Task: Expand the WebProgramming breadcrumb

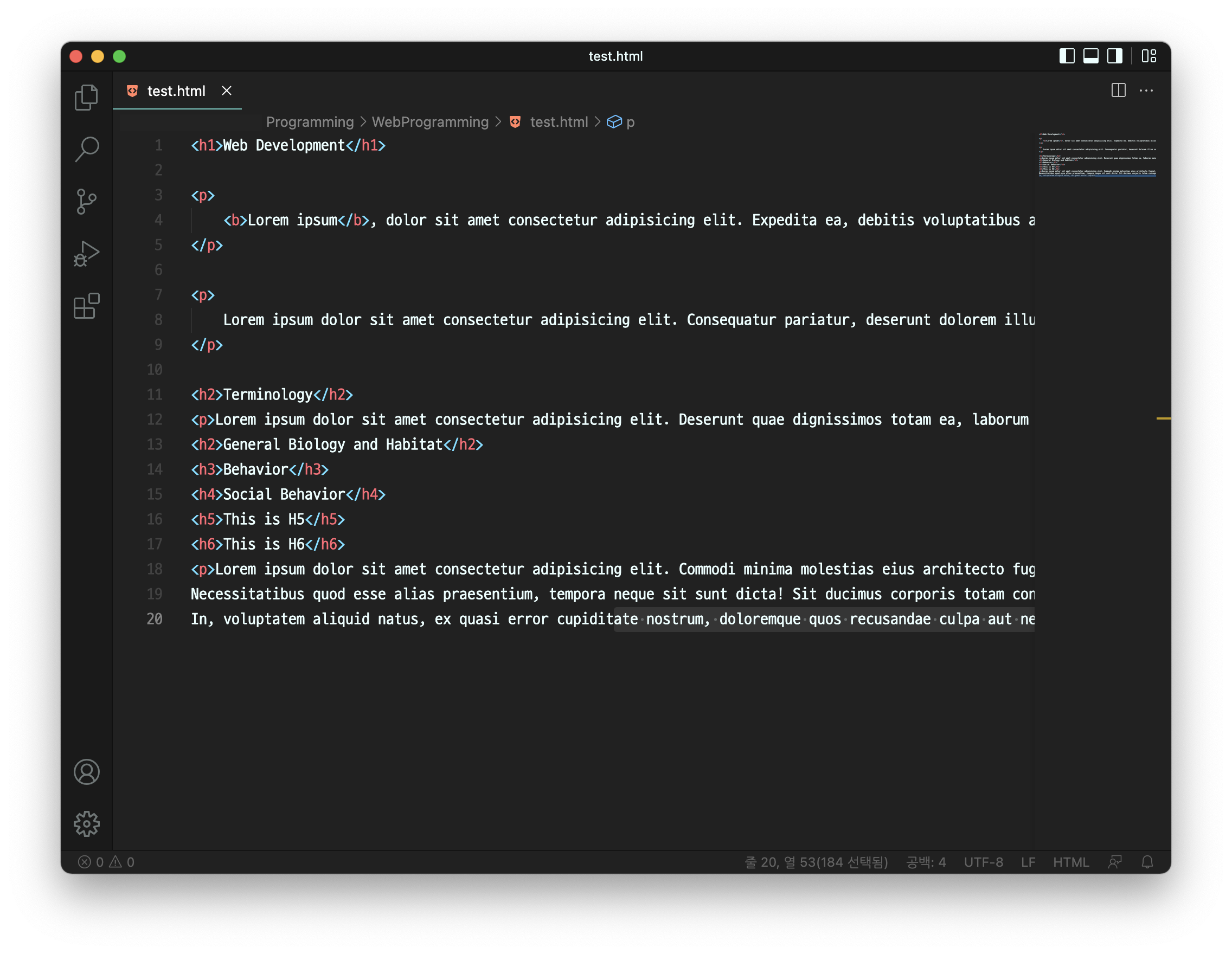Action: click(x=430, y=122)
